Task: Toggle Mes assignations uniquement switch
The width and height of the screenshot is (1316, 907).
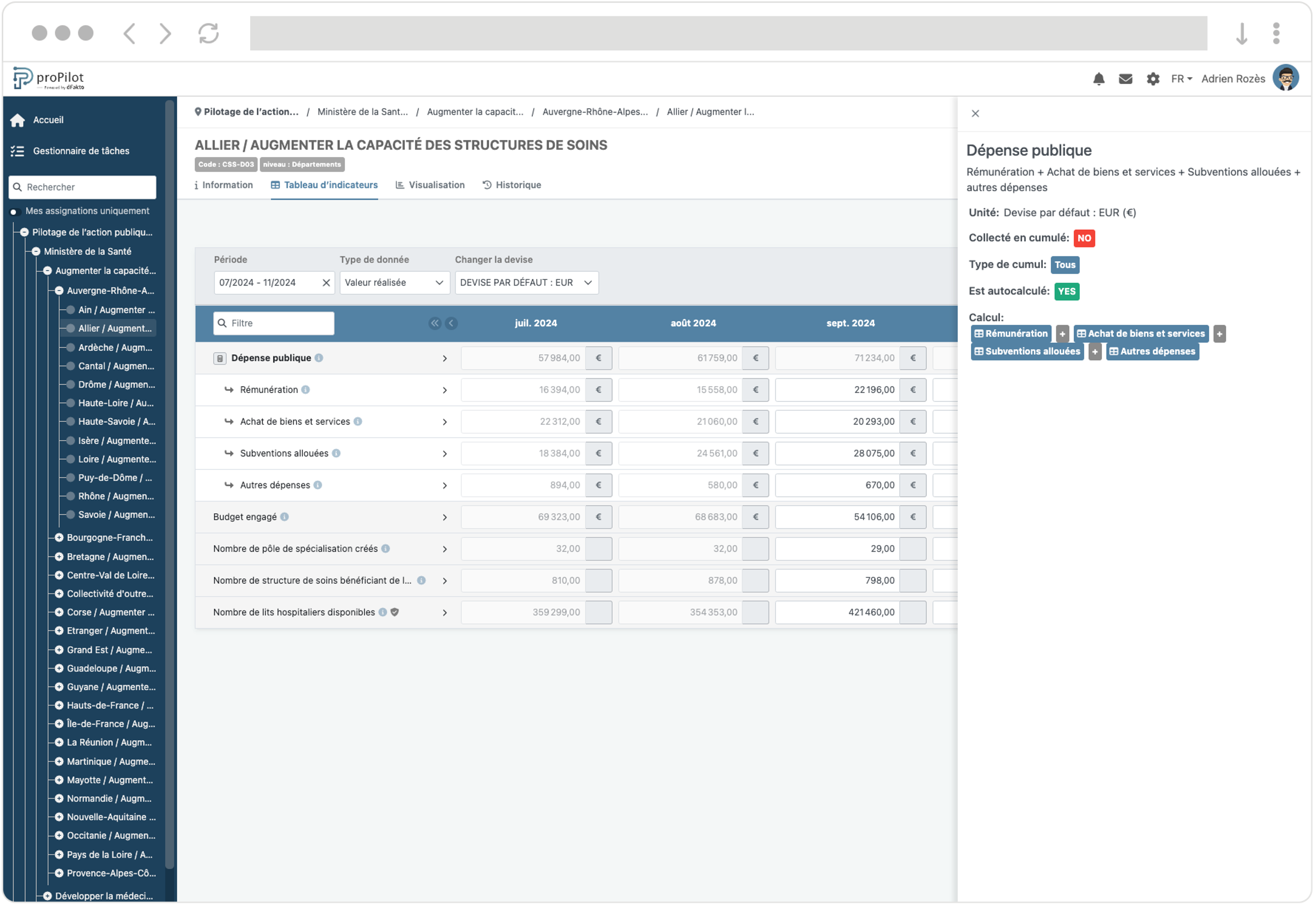Action: [x=15, y=211]
